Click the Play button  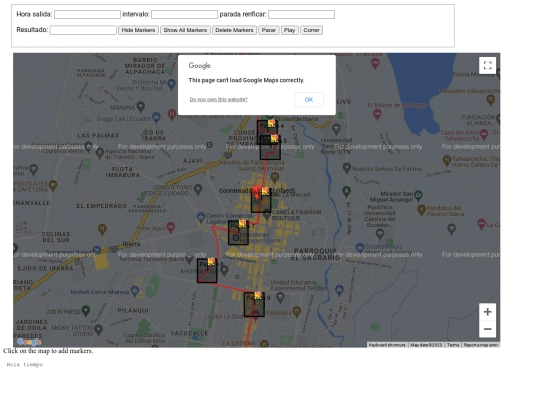[290, 30]
